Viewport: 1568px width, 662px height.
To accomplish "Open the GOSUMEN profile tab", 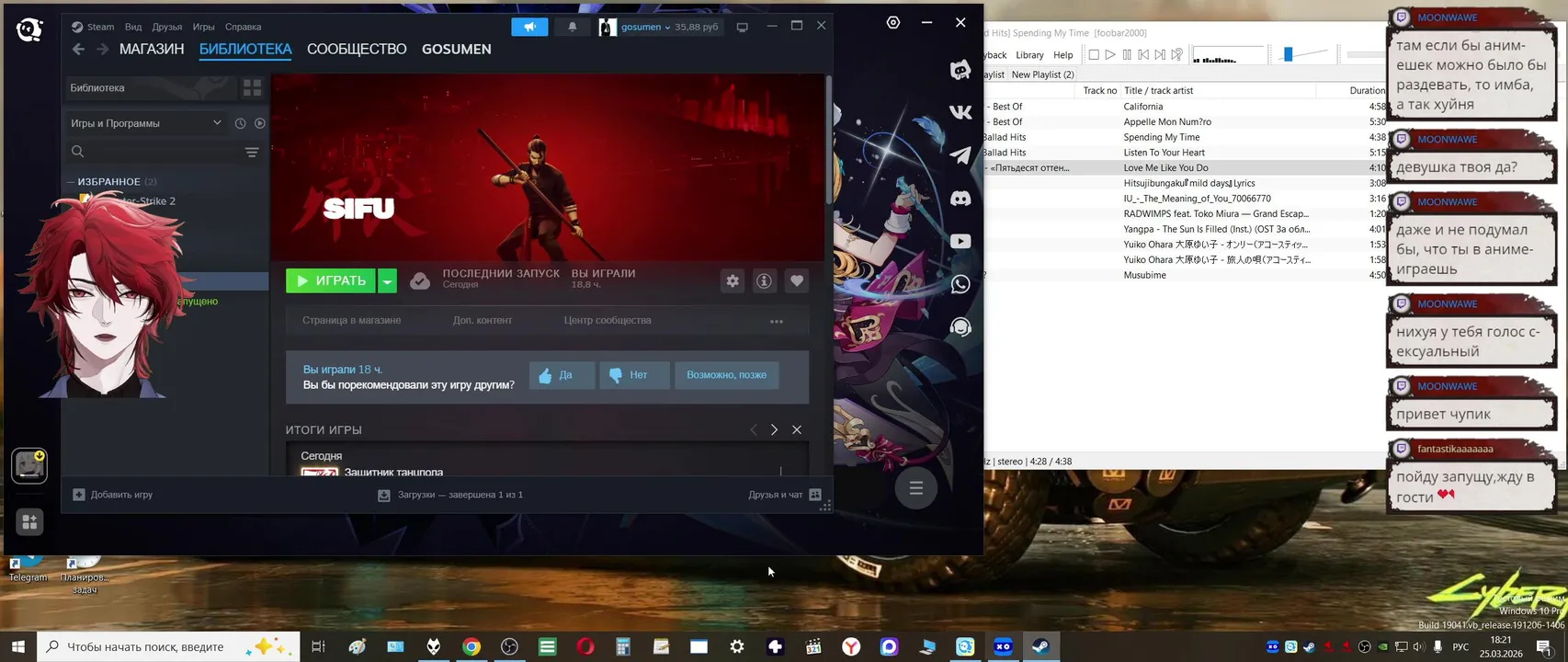I will point(456,49).
